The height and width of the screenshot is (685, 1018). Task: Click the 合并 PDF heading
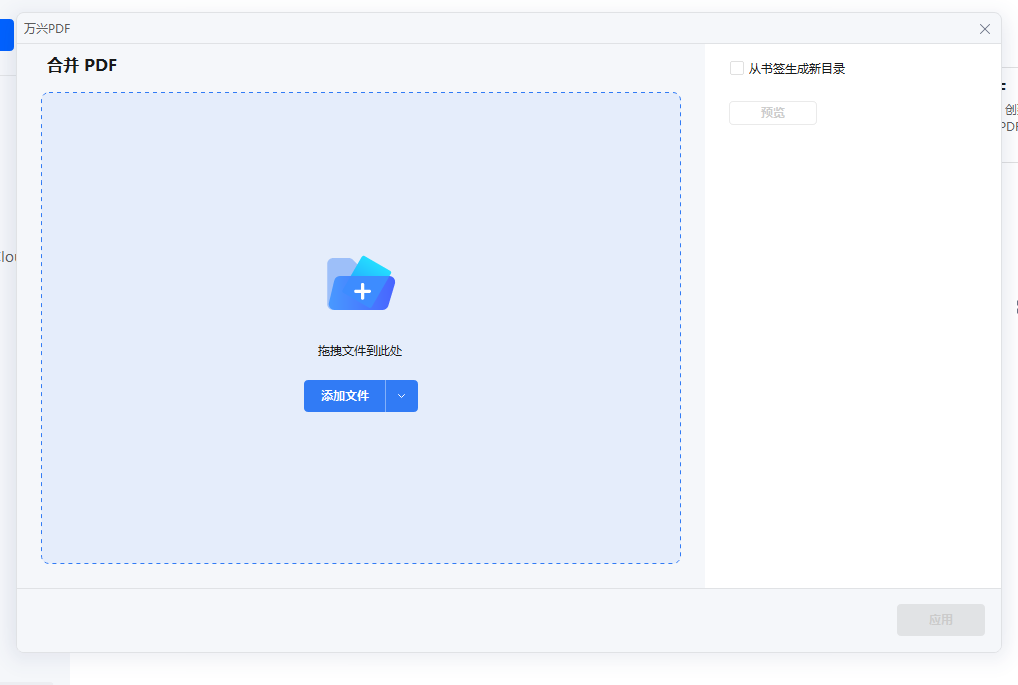pos(81,64)
